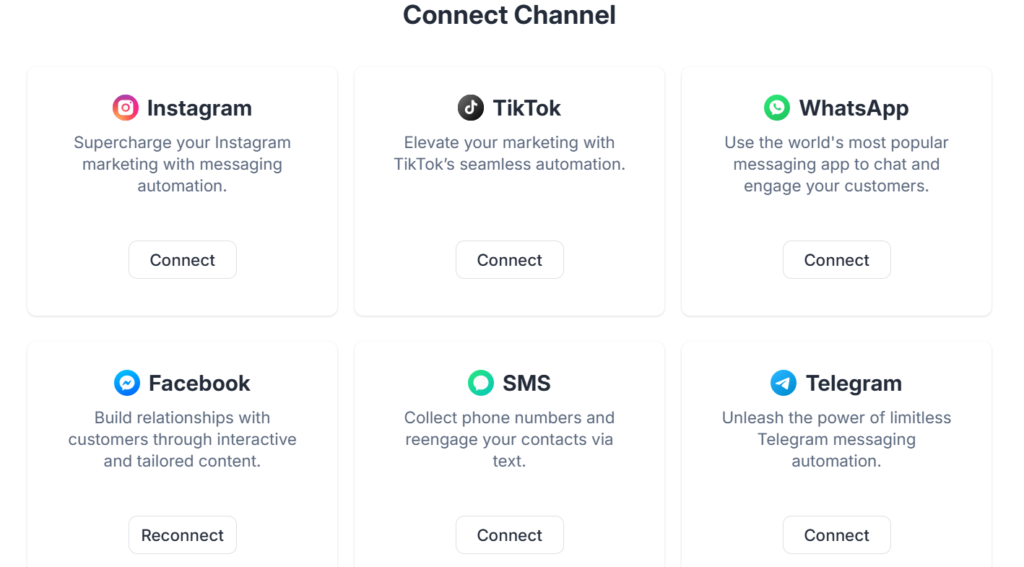Connect the Telegram channel

tap(836, 535)
